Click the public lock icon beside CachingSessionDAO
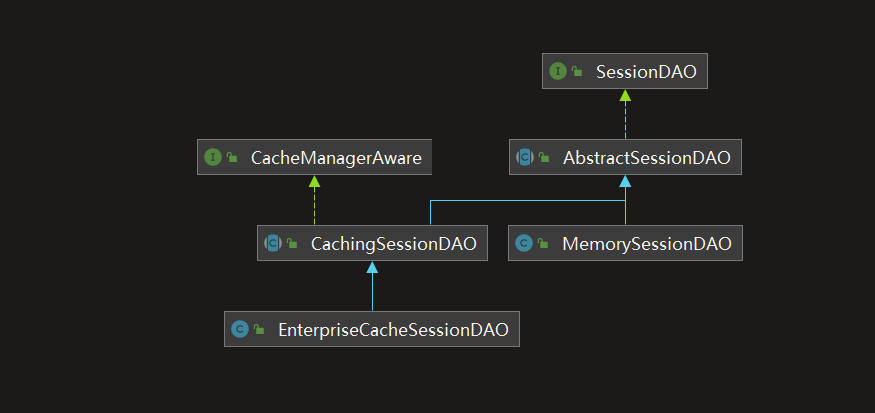This screenshot has width=875, height=413. click(x=292, y=243)
